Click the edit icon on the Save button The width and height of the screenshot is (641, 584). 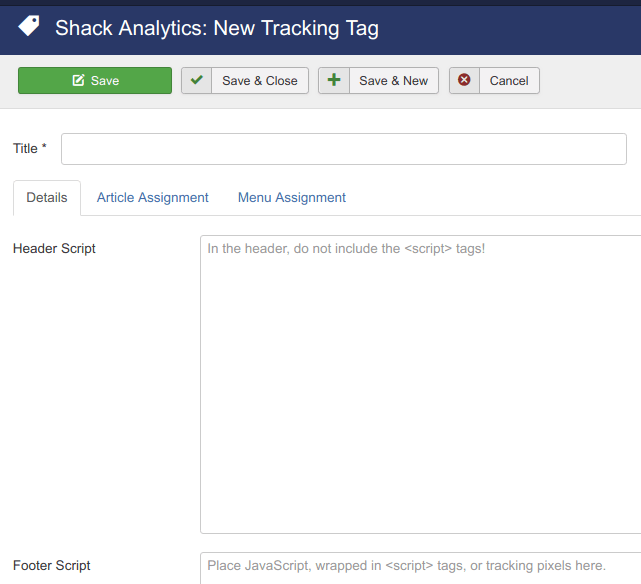(79, 81)
